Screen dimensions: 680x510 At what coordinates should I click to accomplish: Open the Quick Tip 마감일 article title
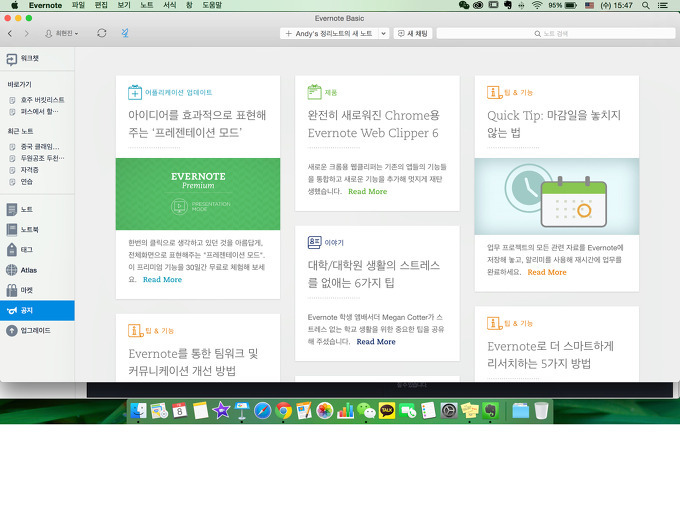pyautogui.click(x=554, y=124)
